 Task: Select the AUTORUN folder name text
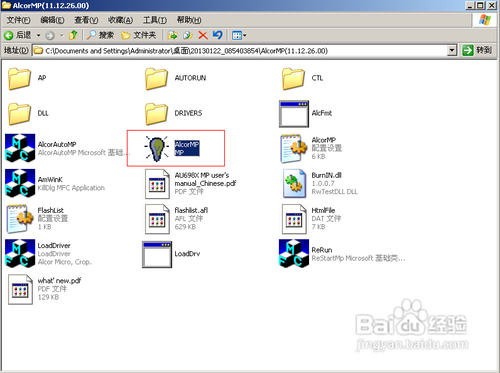190,78
